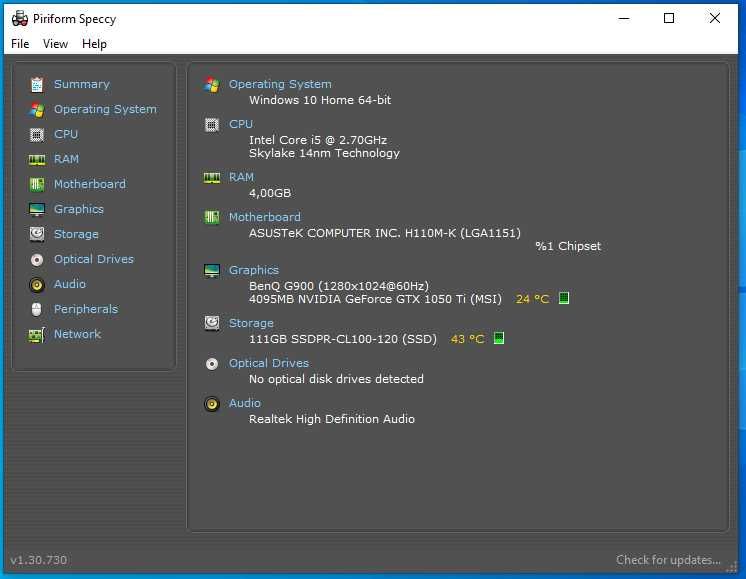Click Realtek High Definition Audio text
Viewport: 746px width, 579px height.
coord(332,419)
